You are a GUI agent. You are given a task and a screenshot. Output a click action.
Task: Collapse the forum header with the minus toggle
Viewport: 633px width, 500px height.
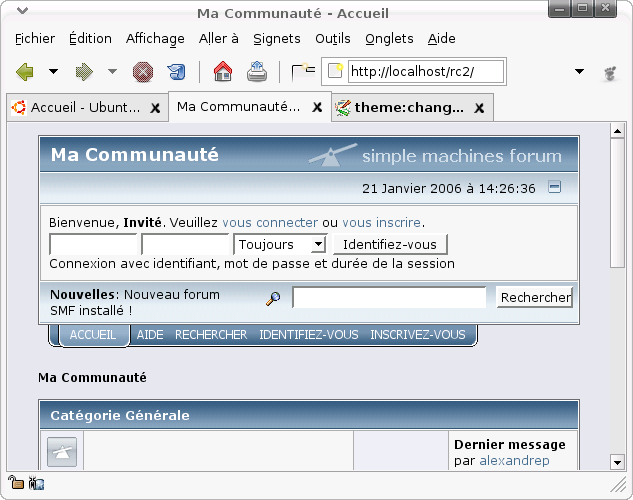[x=555, y=187]
